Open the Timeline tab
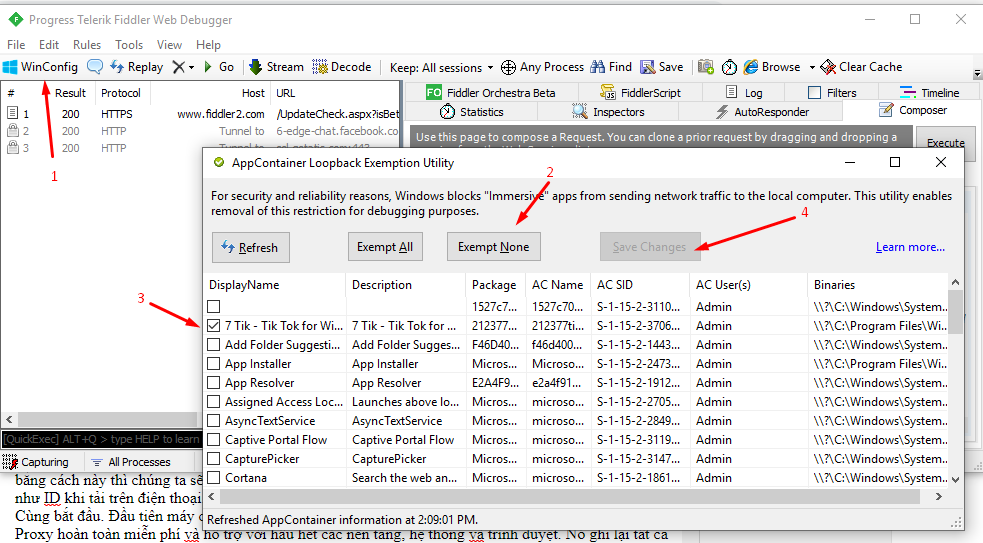Image resolution: width=983 pixels, height=543 pixels. [929, 93]
